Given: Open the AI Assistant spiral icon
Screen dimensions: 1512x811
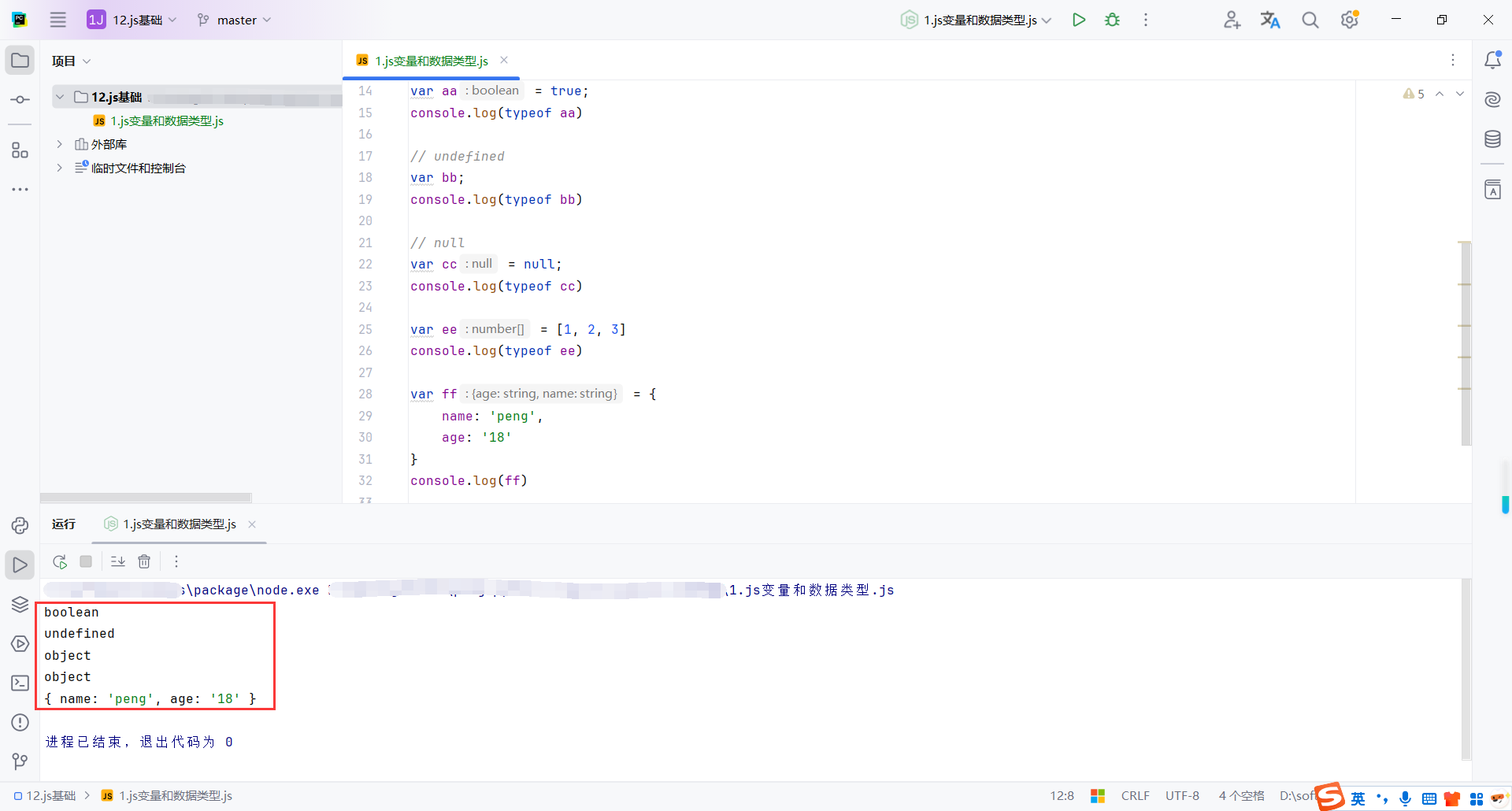Looking at the screenshot, I should pos(1492,99).
